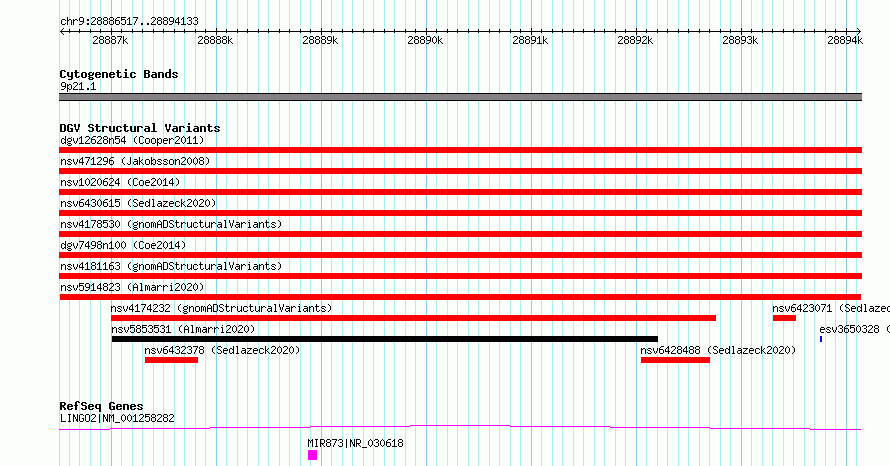Click the 28892k ruler tick label

(x=635, y=40)
